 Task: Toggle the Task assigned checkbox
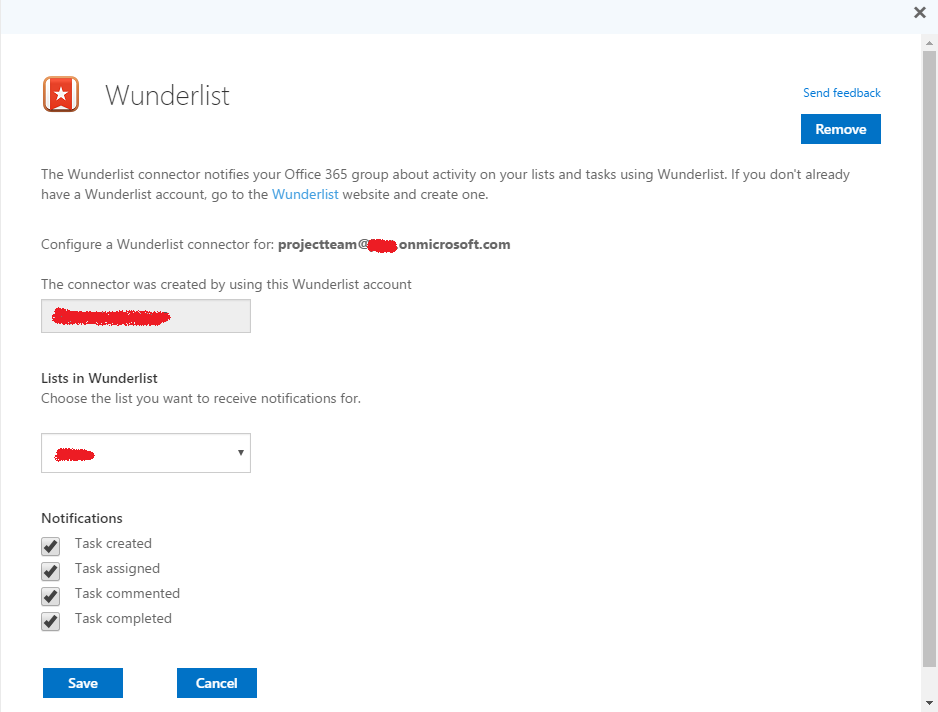coord(50,571)
